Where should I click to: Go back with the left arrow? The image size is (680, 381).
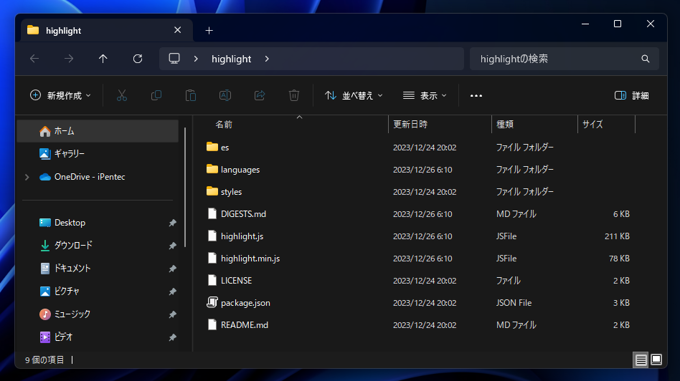[x=35, y=59]
